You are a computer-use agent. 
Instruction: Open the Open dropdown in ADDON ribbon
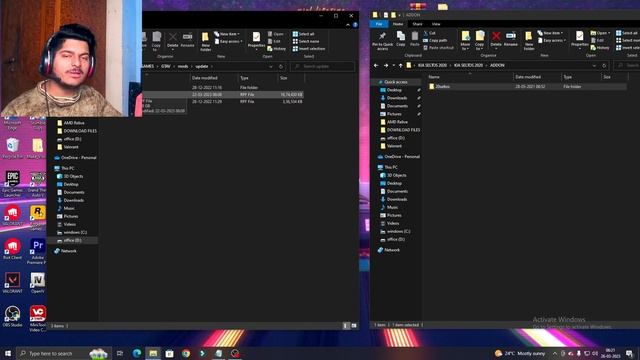coord(600,33)
